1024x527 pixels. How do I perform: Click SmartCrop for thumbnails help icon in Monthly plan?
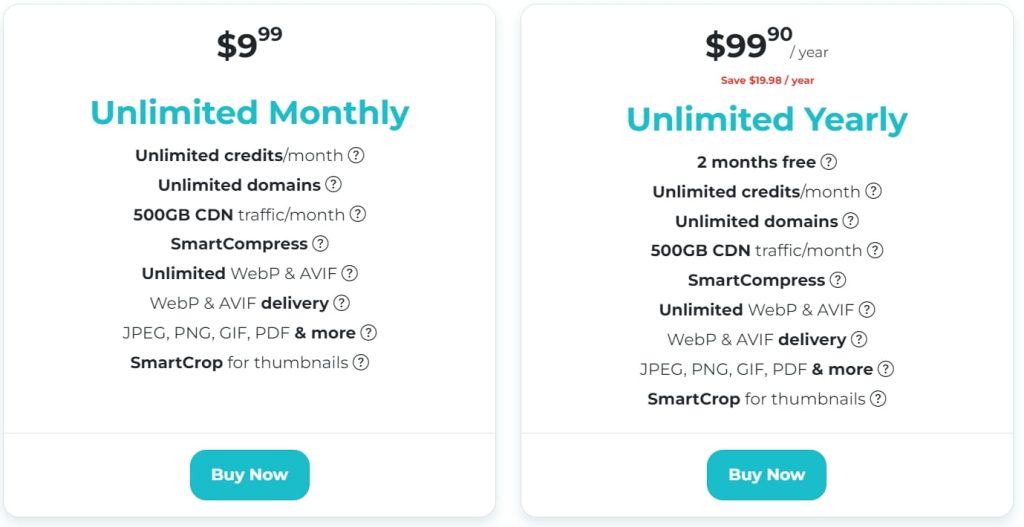click(360, 362)
